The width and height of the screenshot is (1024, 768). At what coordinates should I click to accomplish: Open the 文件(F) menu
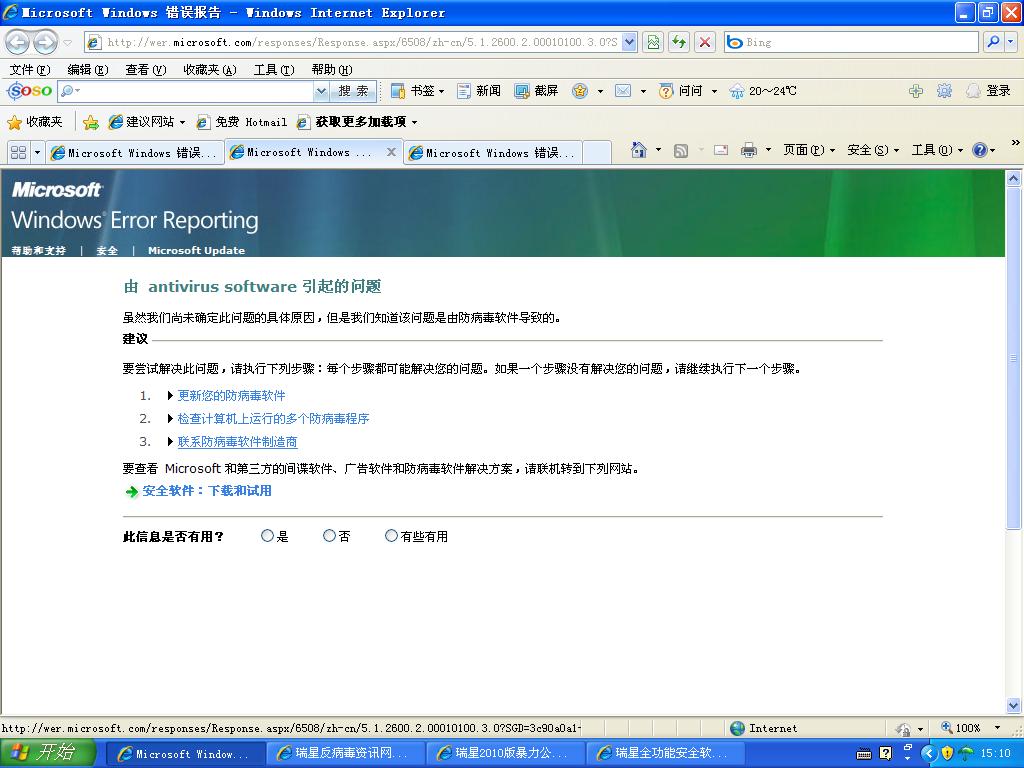click(x=30, y=70)
